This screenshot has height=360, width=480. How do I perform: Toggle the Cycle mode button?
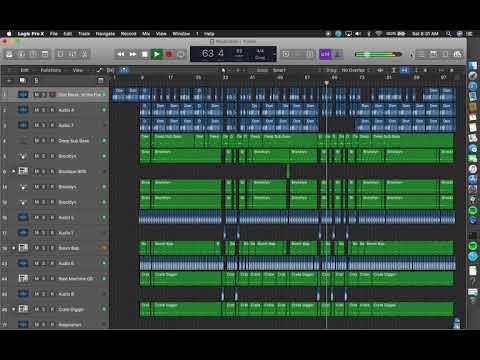click(181, 54)
